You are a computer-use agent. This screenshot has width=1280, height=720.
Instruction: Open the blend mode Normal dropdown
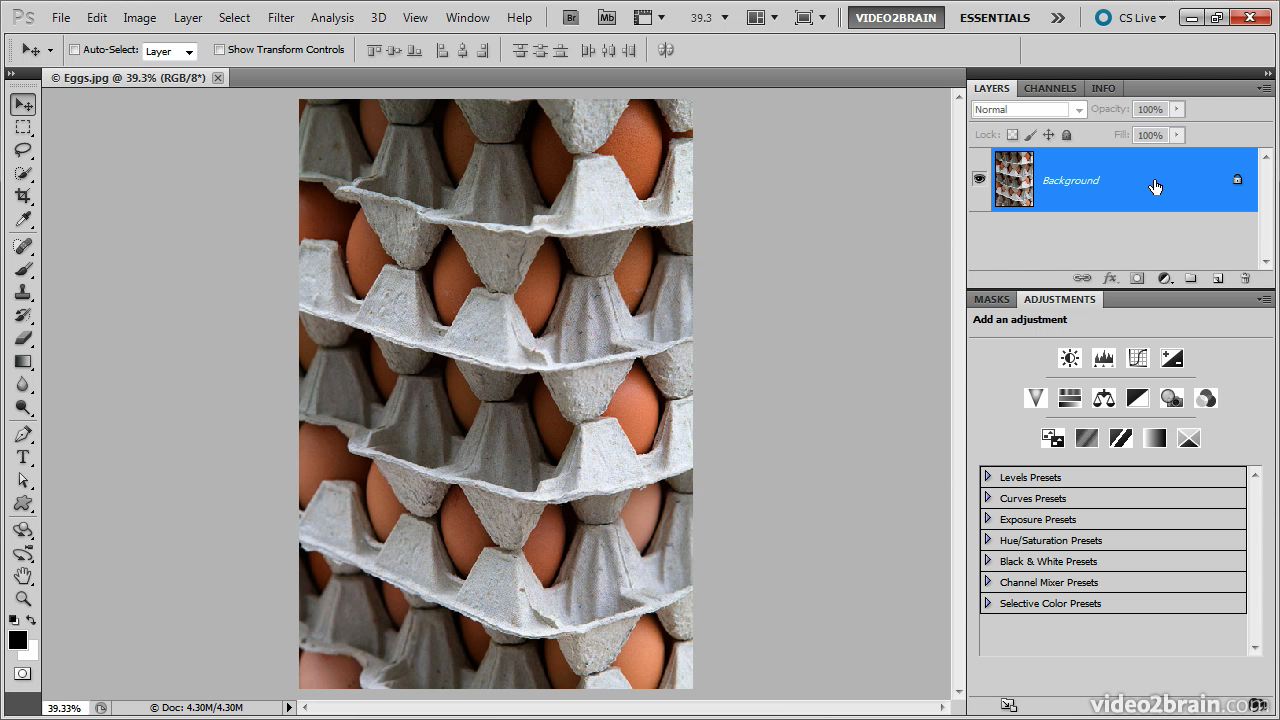click(1029, 110)
